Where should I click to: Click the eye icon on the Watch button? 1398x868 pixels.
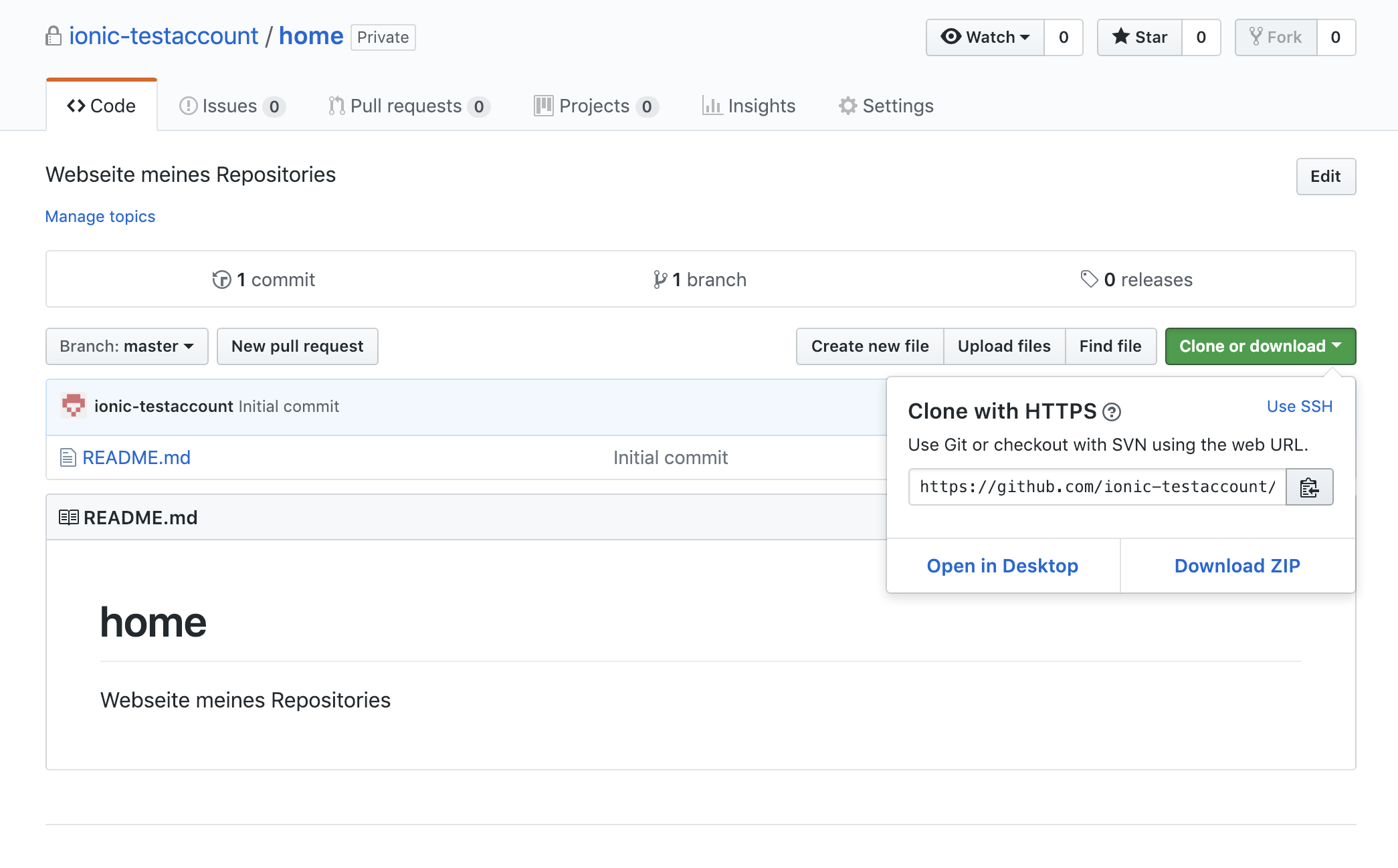click(952, 37)
